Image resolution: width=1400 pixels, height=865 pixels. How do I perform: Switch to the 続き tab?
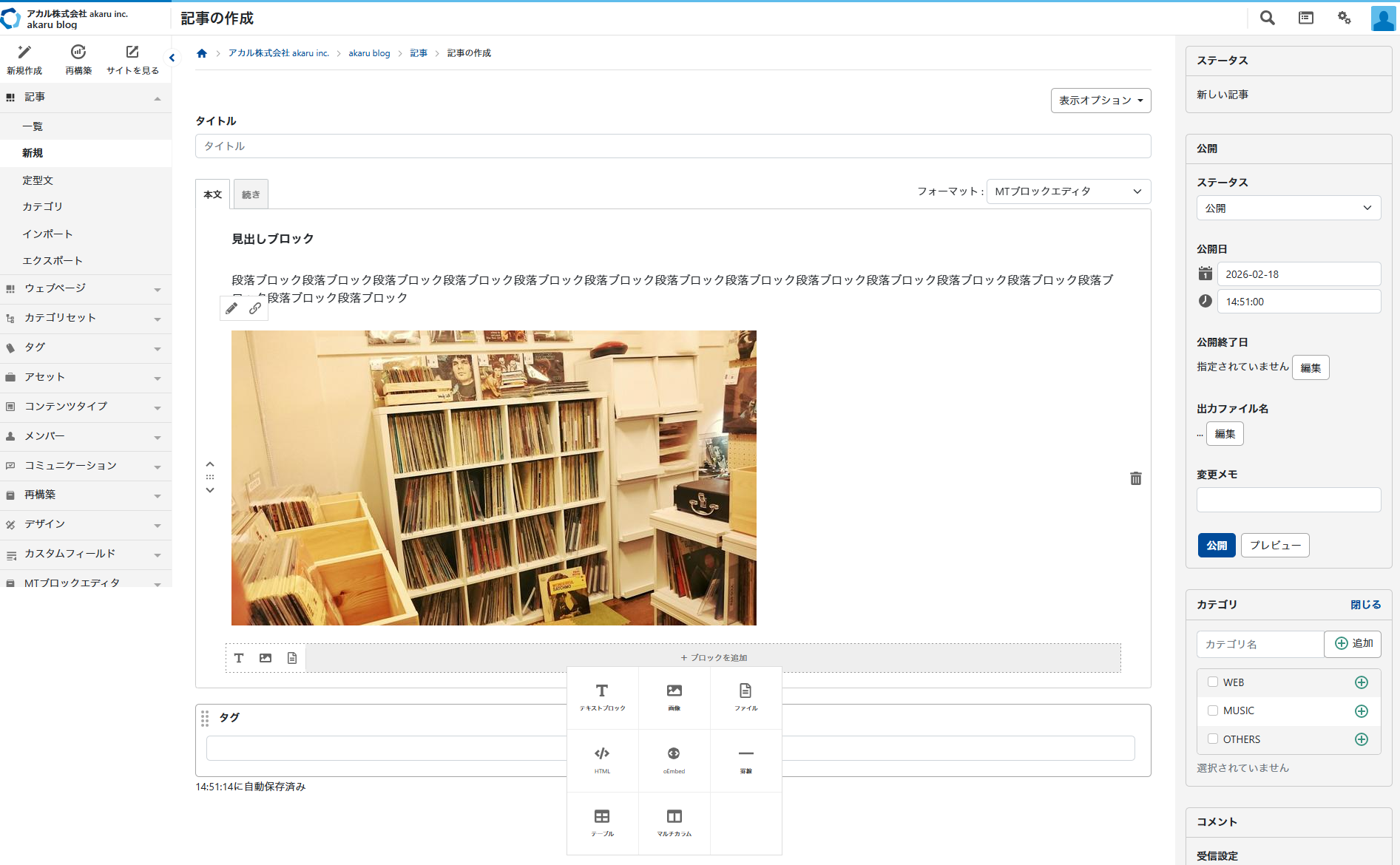pos(250,193)
